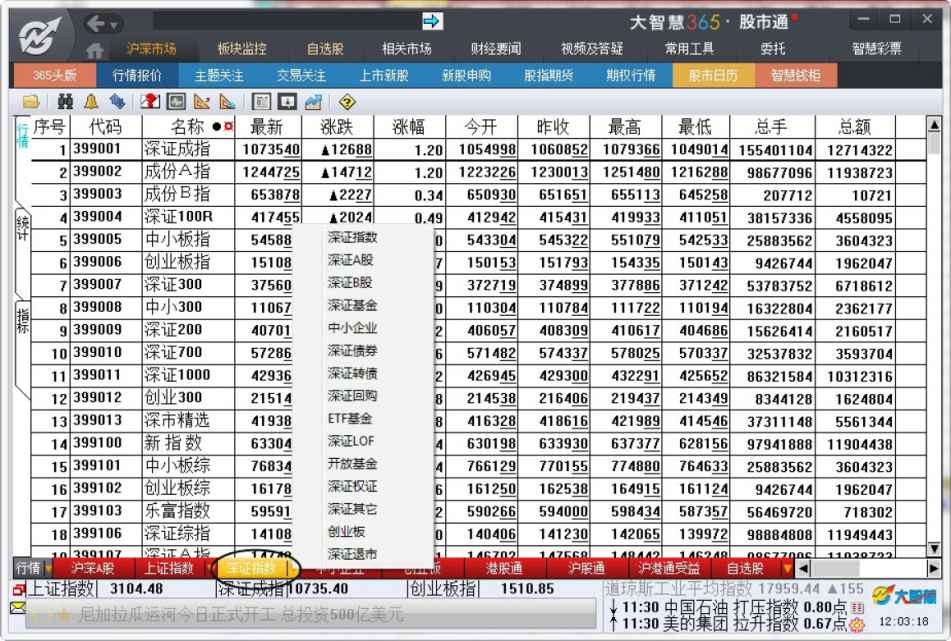Image resolution: width=951 pixels, height=641 pixels.
Task: Select 深证债券 in the popup menu
Action: 352,351
